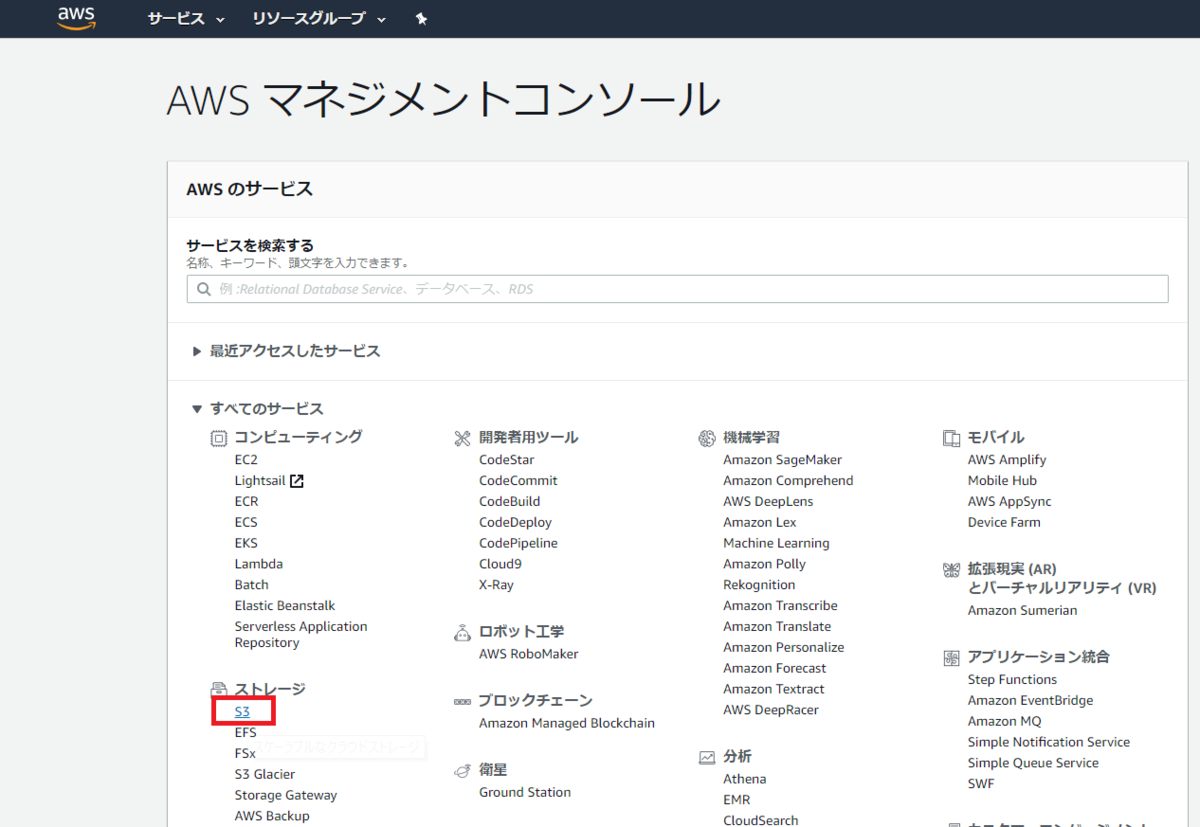Open Storage Gateway service
1200x827 pixels.
point(286,796)
